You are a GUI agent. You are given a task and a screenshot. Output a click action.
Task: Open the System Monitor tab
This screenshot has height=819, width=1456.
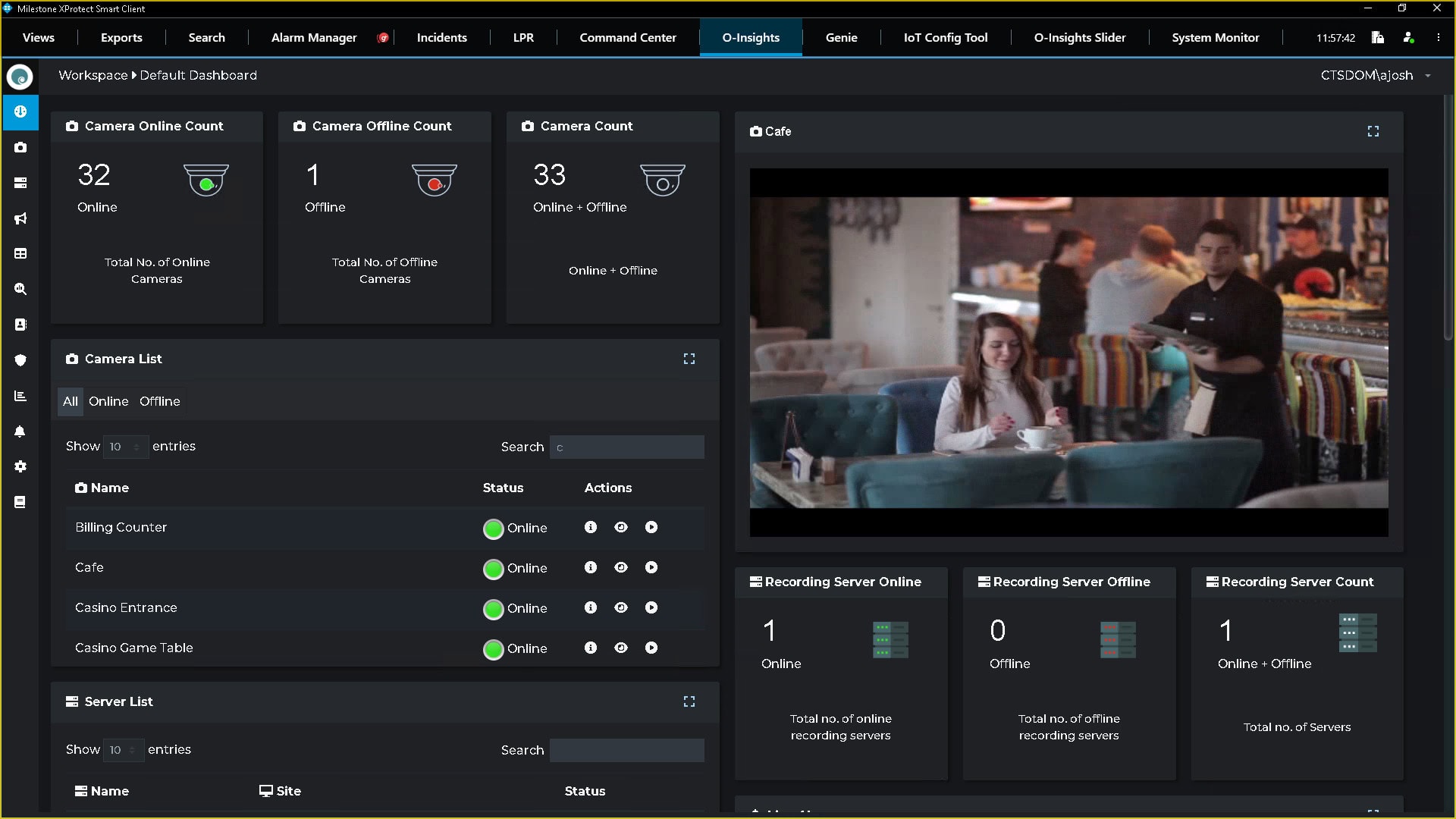(1215, 37)
